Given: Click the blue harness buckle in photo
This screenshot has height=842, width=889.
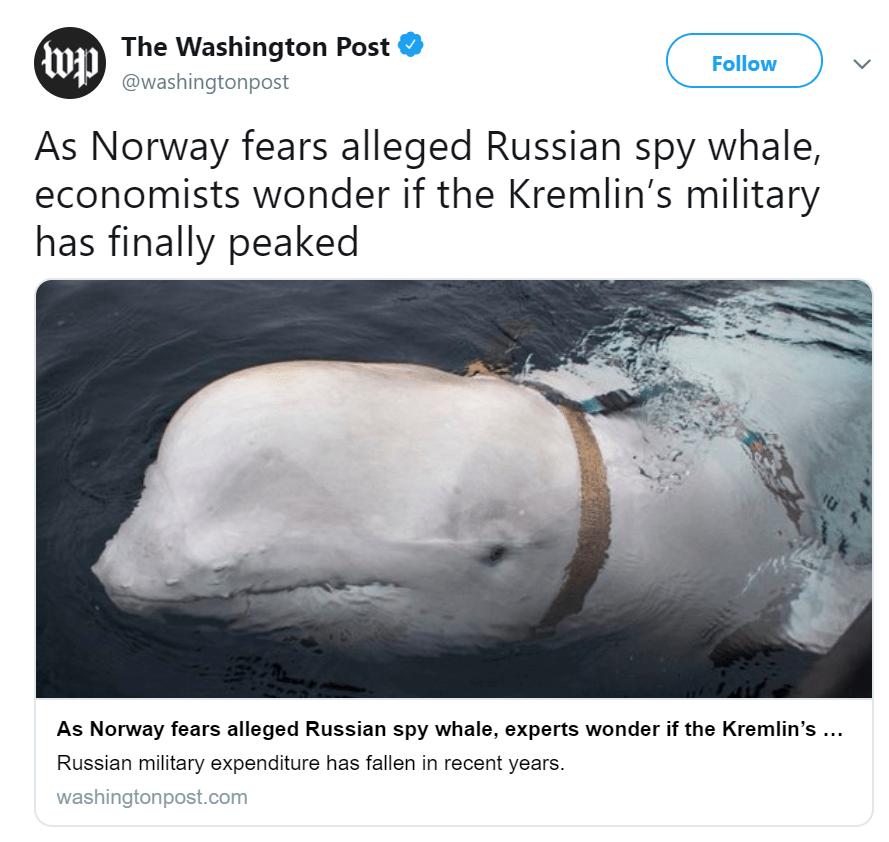Looking at the screenshot, I should point(609,402).
